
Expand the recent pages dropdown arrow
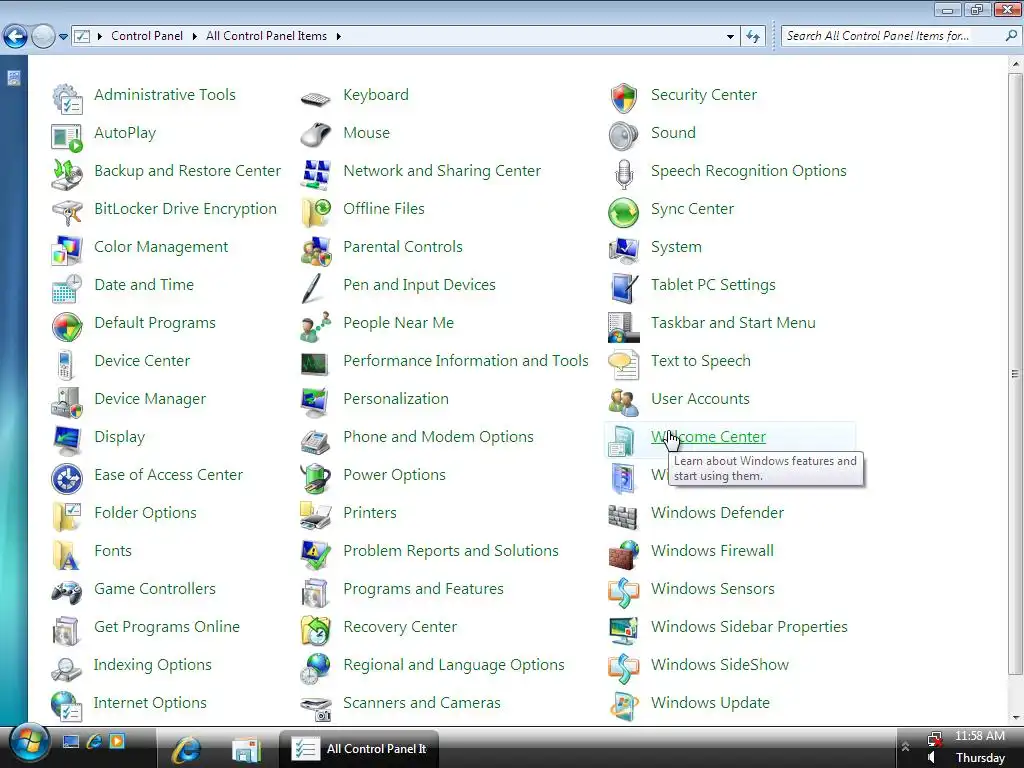click(x=63, y=37)
